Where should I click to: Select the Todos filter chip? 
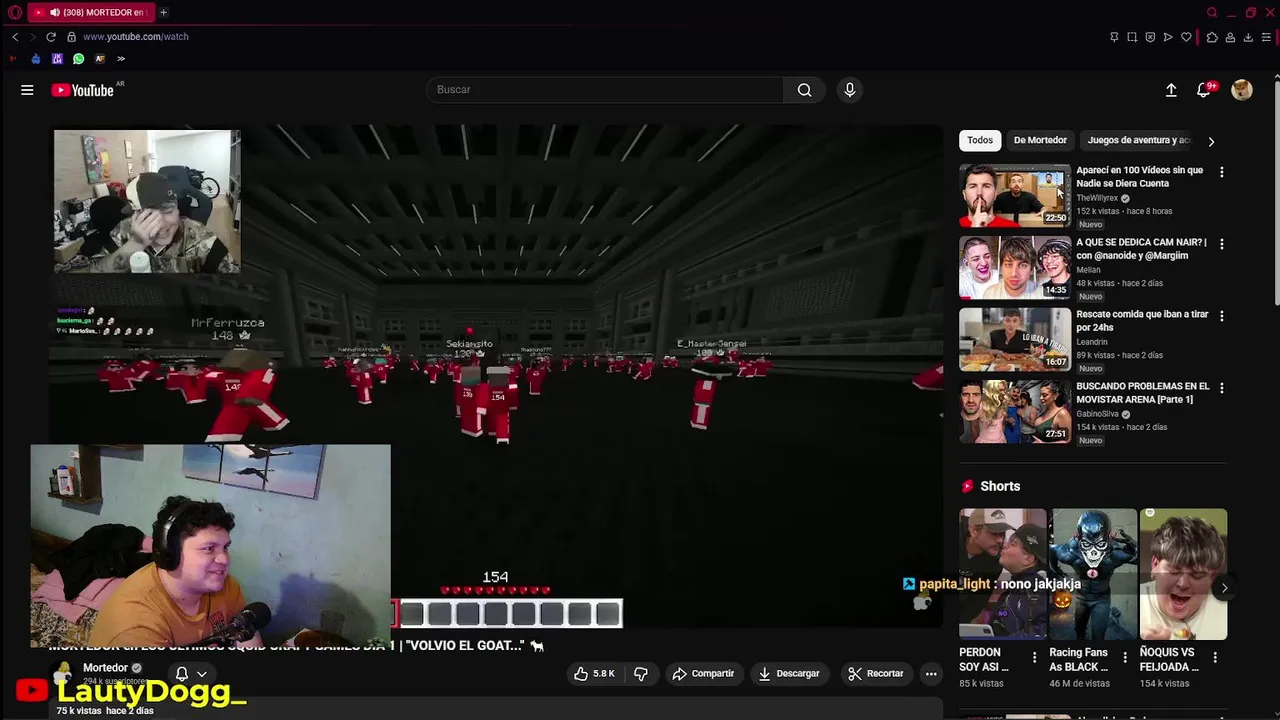point(980,140)
